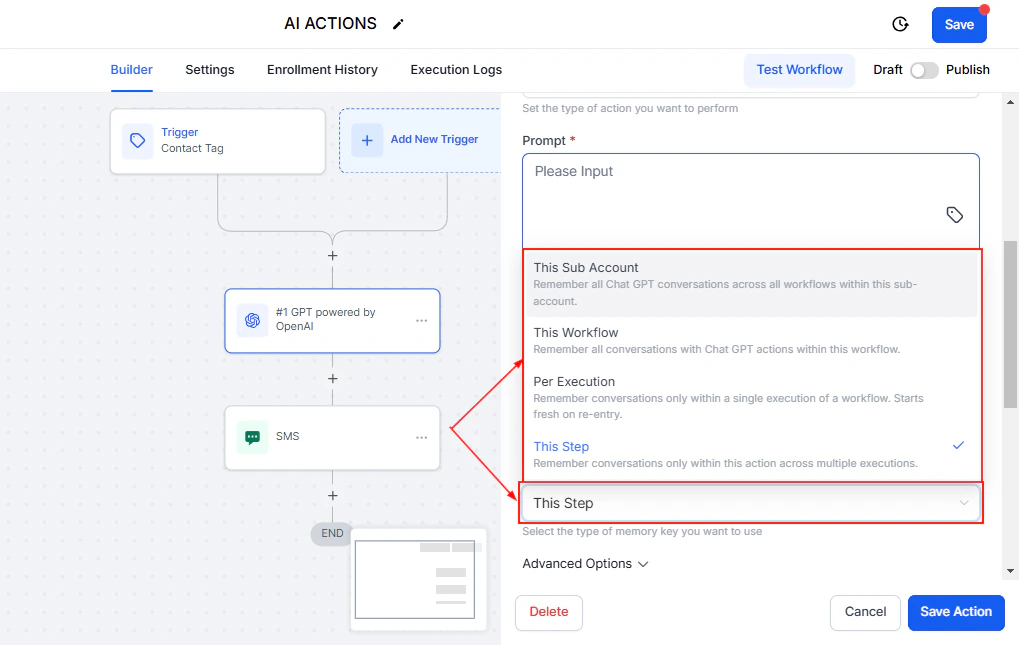The image size is (1019, 645).
Task: Click the SMS chat bubble icon
Action: [x=252, y=437]
